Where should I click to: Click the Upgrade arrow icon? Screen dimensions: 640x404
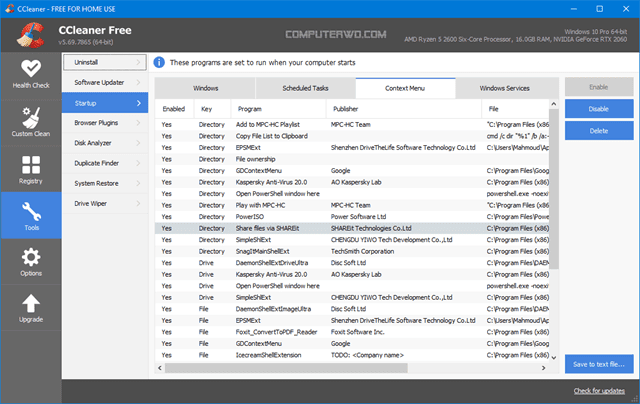(31, 304)
